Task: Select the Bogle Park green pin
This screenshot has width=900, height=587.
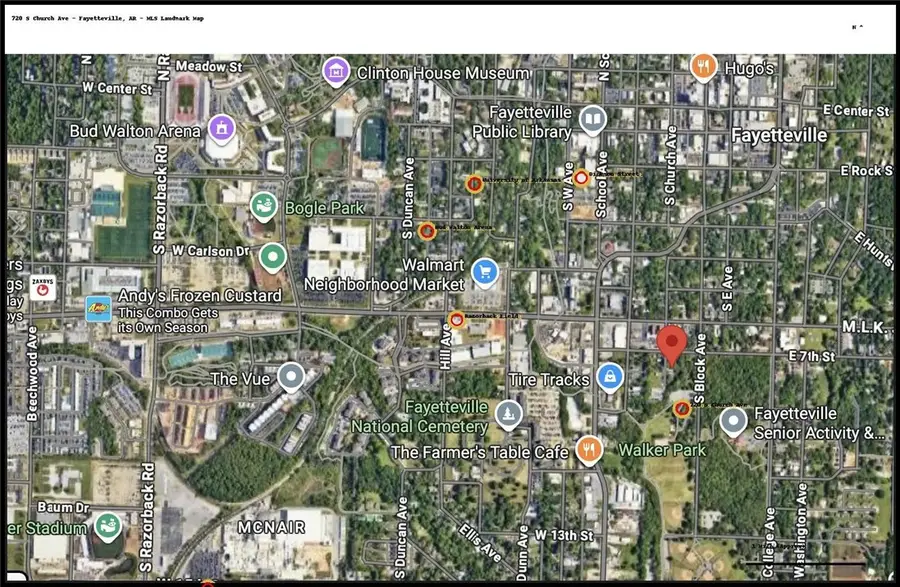Action: (264, 207)
